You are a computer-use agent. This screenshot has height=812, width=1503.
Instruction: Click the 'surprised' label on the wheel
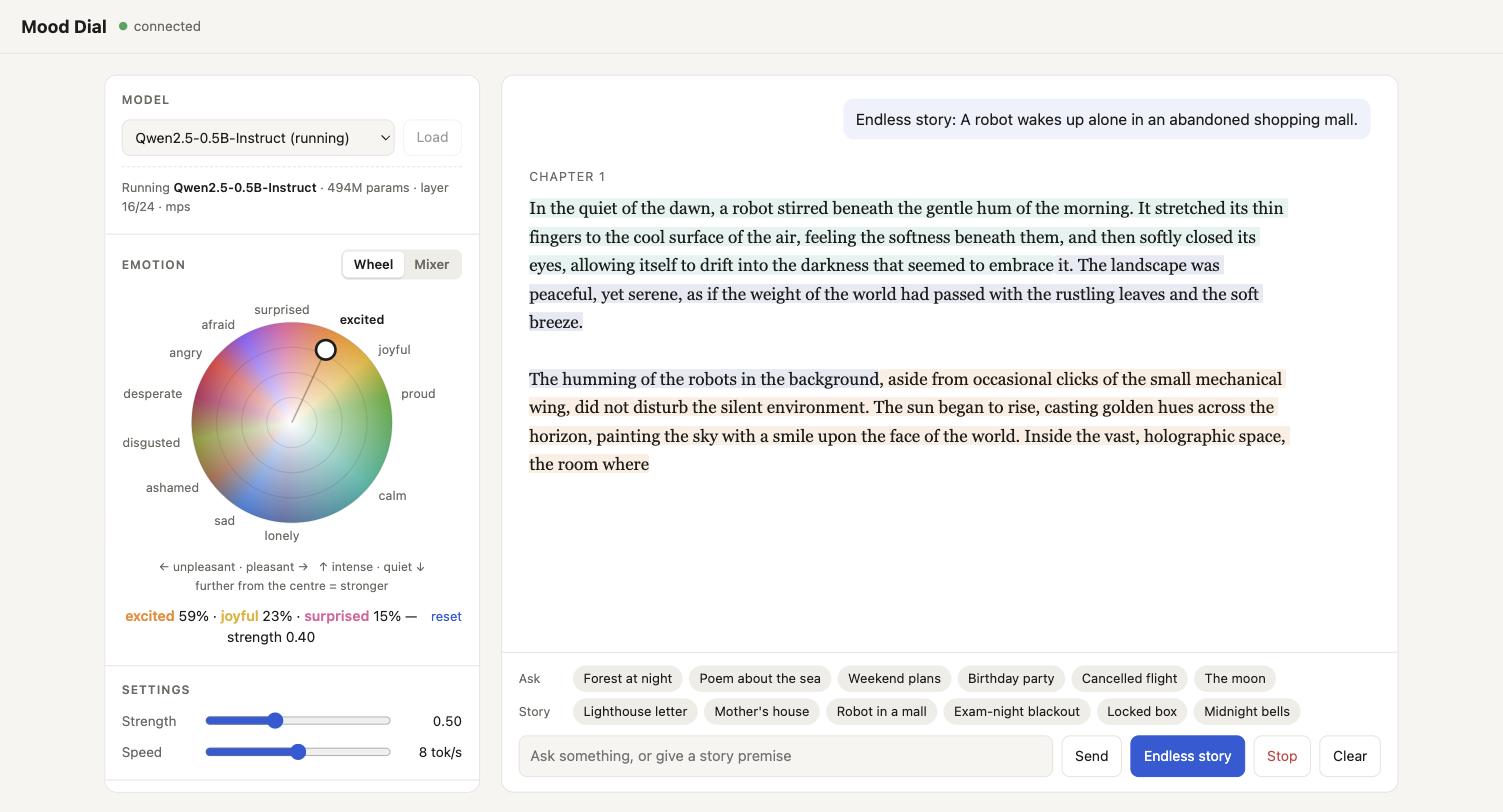click(x=282, y=310)
